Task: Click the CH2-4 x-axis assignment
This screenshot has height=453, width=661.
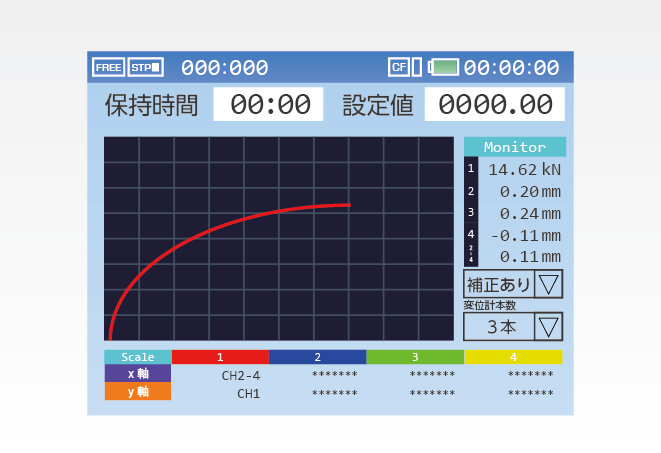Action: coord(241,375)
